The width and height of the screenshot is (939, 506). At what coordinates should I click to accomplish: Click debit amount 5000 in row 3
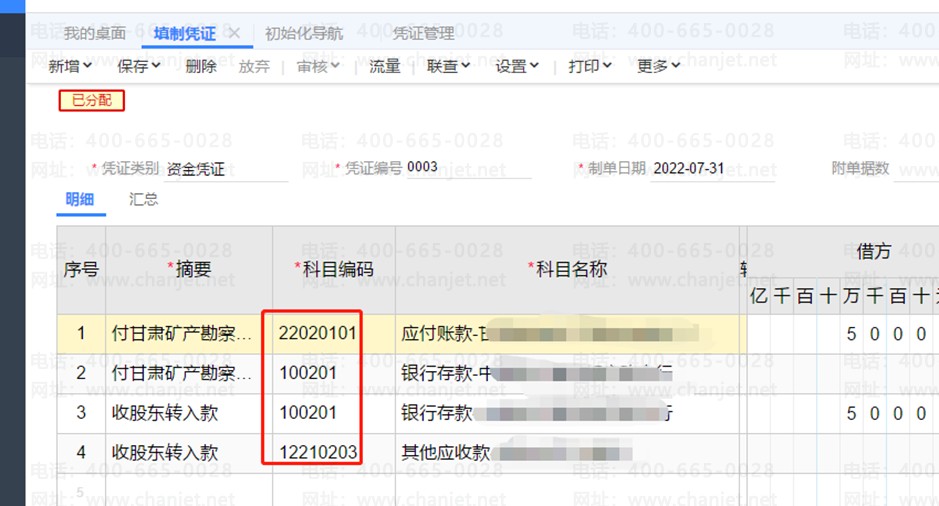[886, 414]
